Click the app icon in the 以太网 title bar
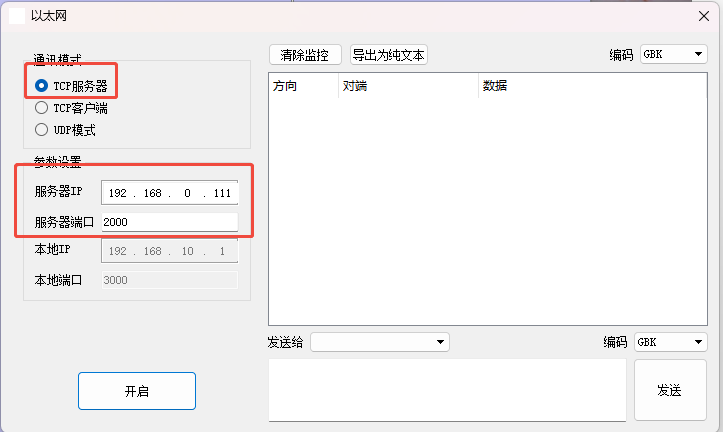 [x=17, y=15]
